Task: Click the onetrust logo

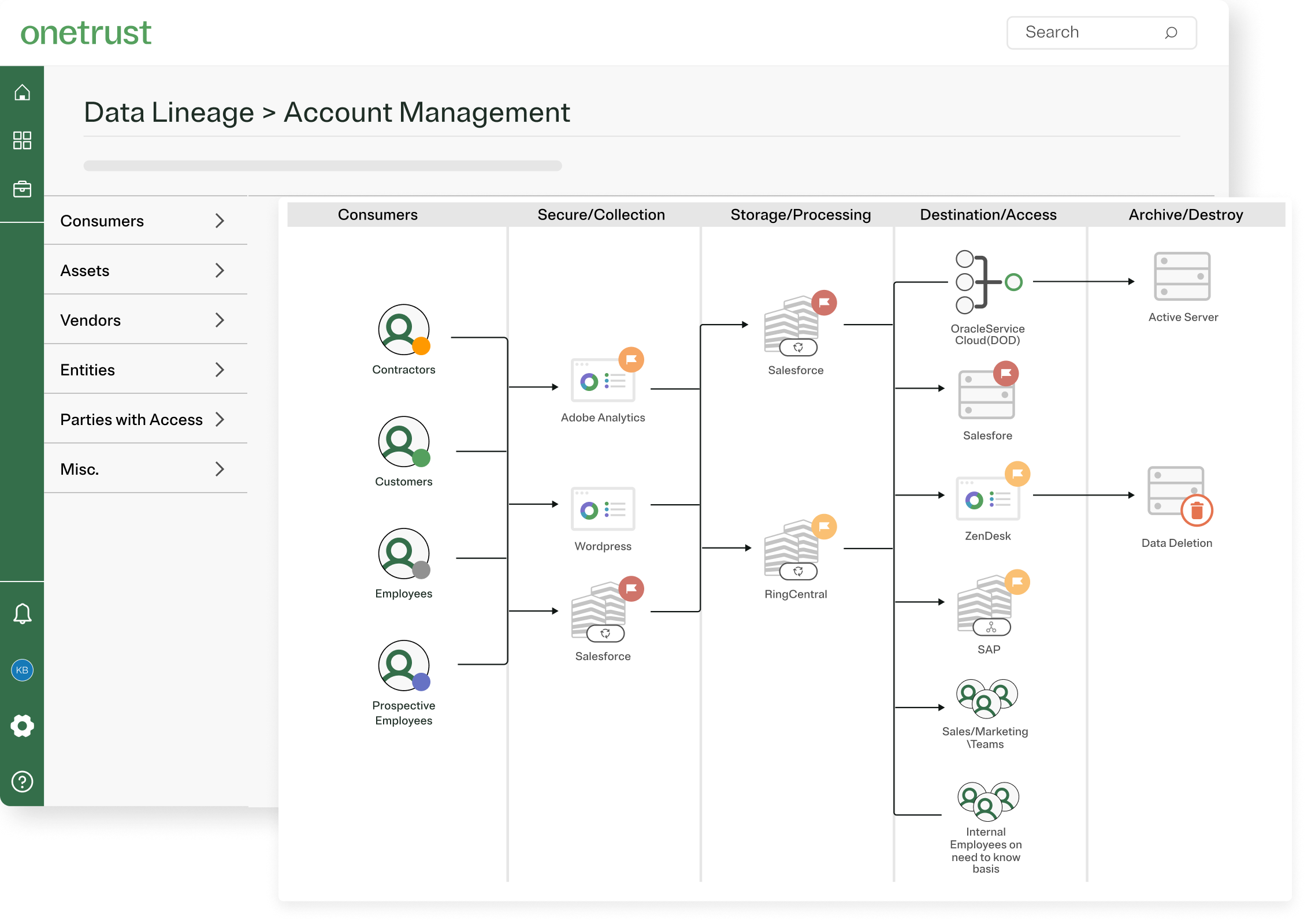Action: click(x=86, y=33)
